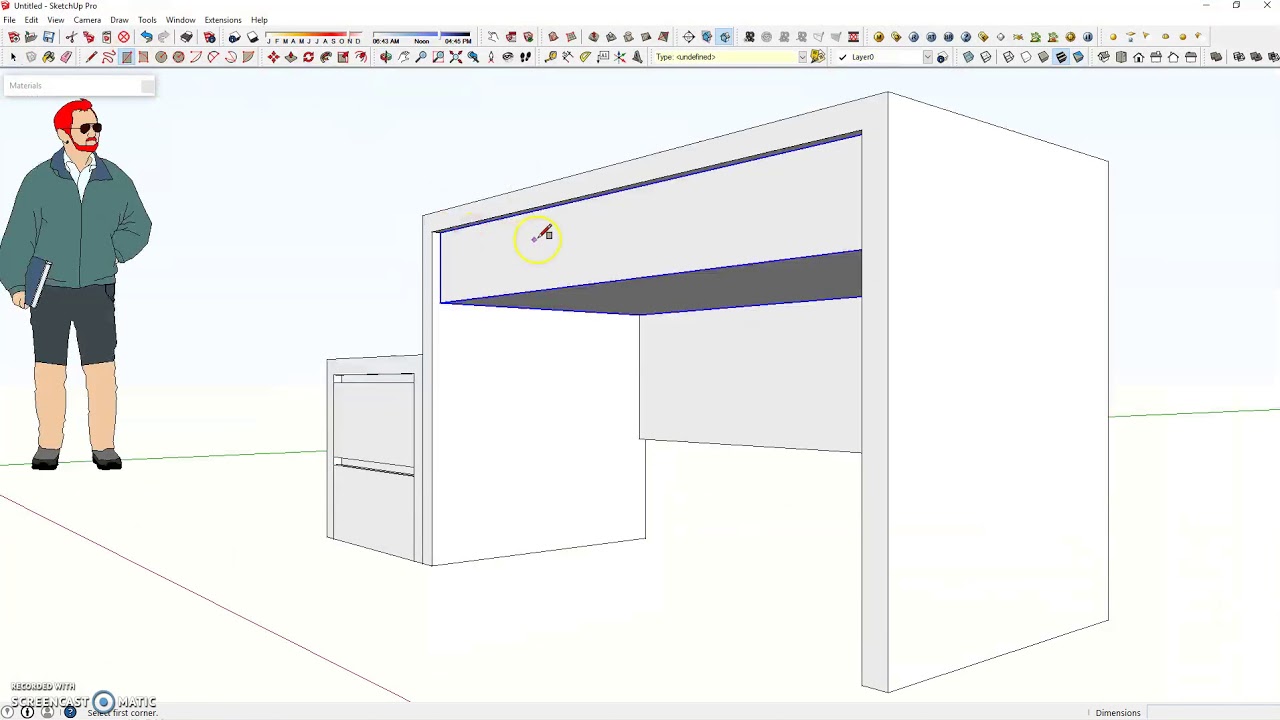Enable Hidden Line face style
1280x720 pixels.
click(1025, 57)
